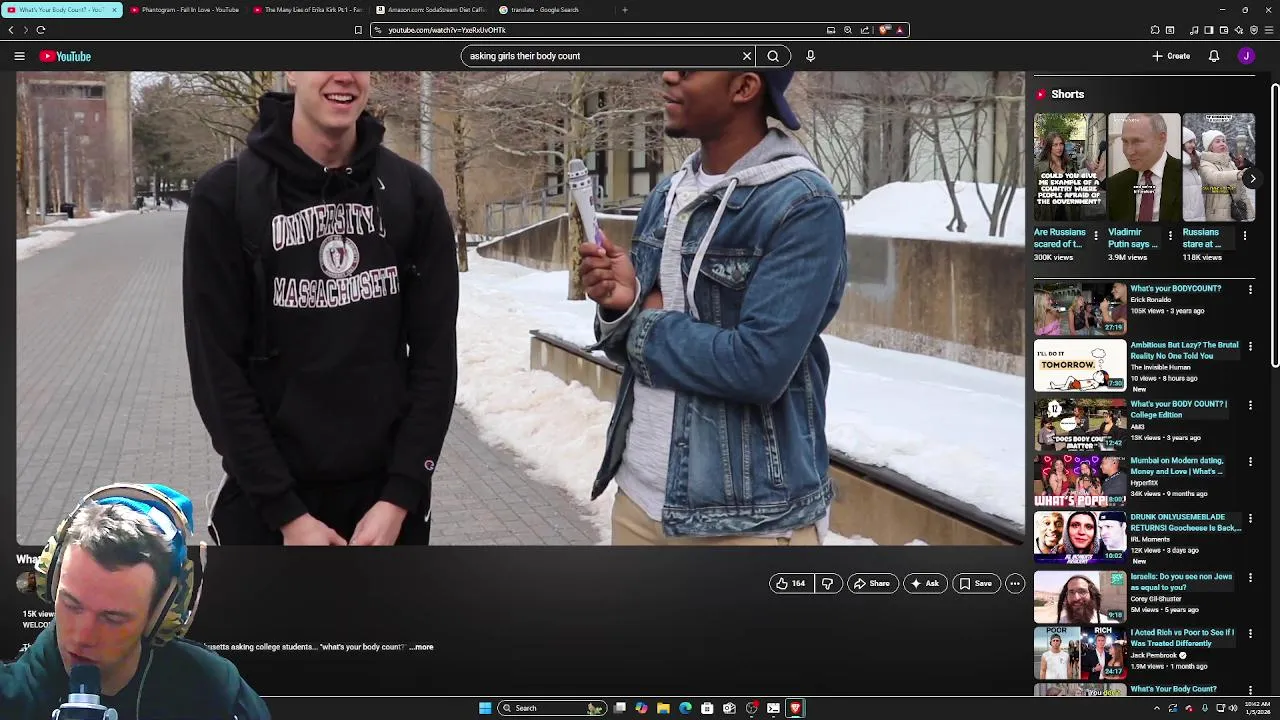Click the Erick Ronaldo channel name

[x=1150, y=300]
